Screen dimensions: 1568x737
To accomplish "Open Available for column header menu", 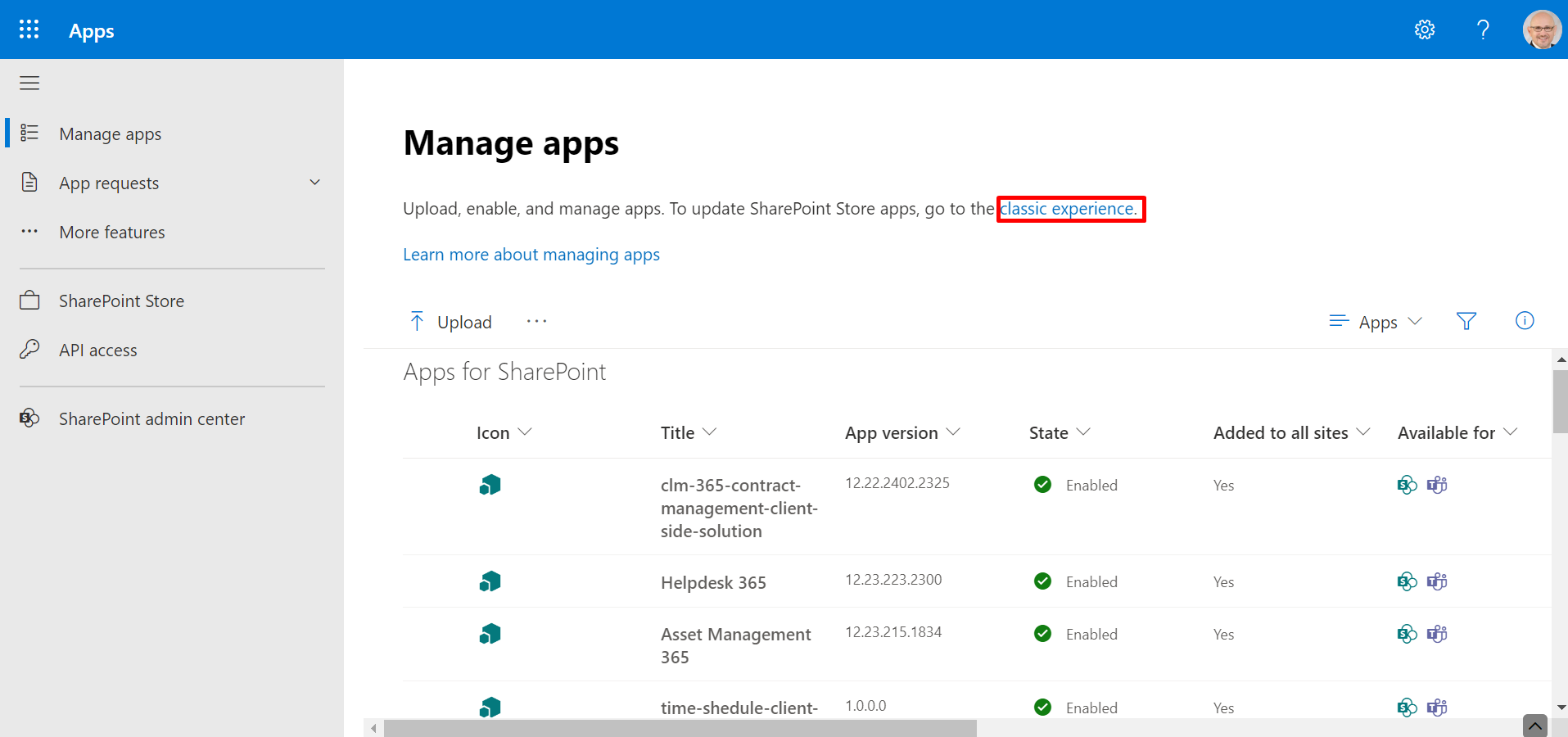I will pyautogui.click(x=1457, y=432).
